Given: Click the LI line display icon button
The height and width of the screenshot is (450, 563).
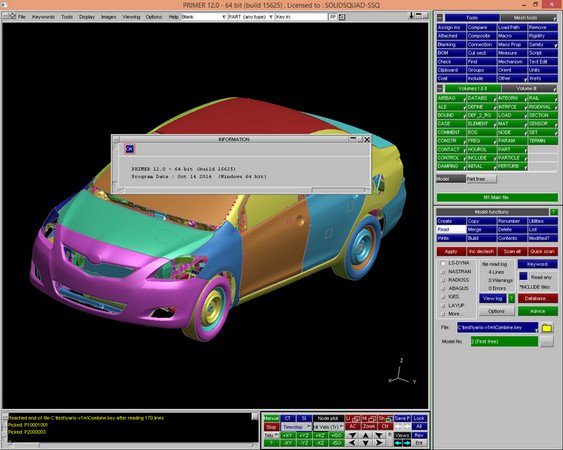Looking at the screenshot, I should click(x=353, y=418).
